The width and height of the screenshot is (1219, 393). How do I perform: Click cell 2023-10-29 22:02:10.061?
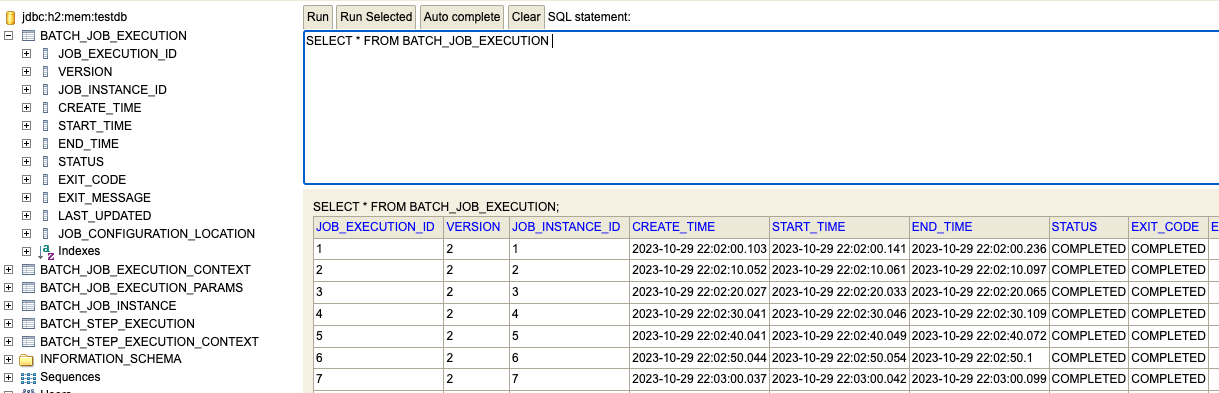[x=839, y=270]
